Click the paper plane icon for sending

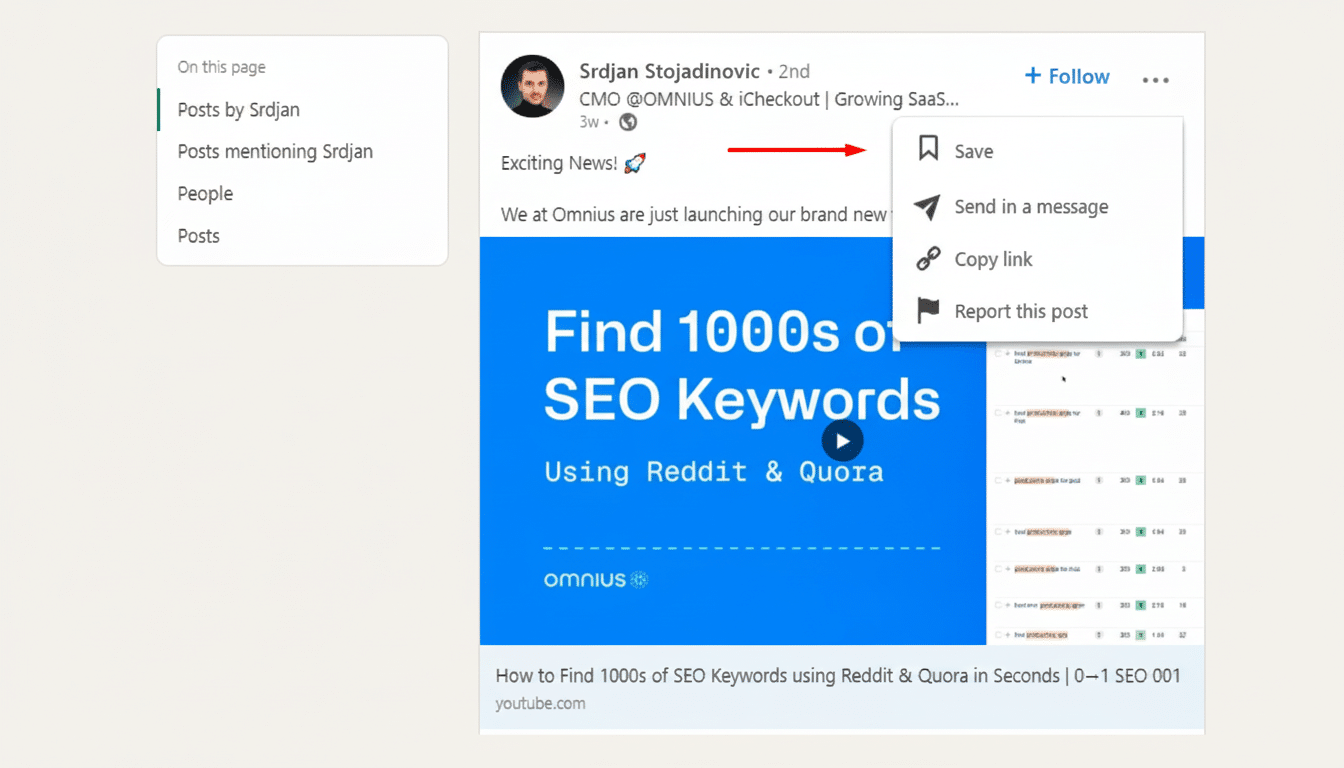(927, 206)
